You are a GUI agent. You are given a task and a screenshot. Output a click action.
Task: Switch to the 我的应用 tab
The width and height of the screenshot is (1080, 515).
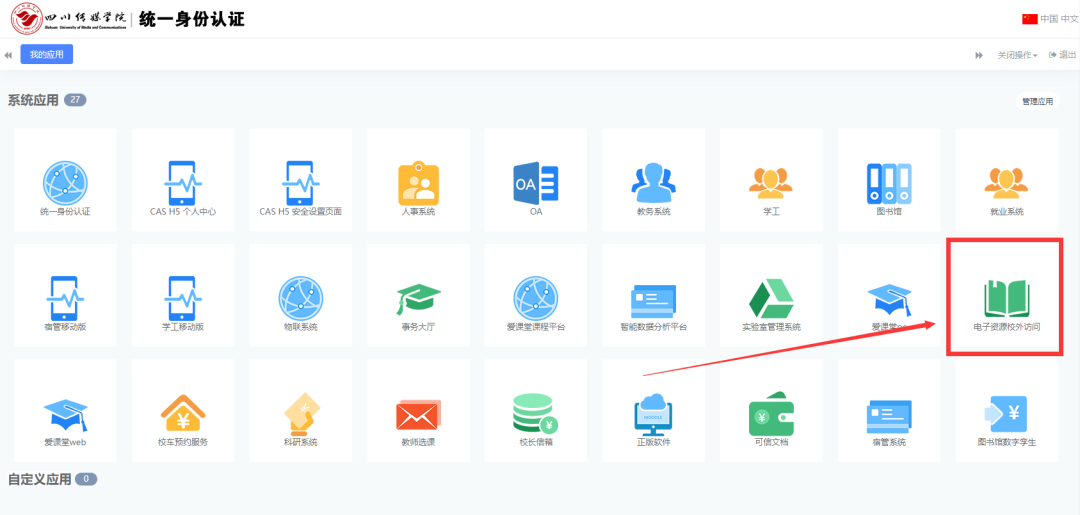pyautogui.click(x=46, y=55)
